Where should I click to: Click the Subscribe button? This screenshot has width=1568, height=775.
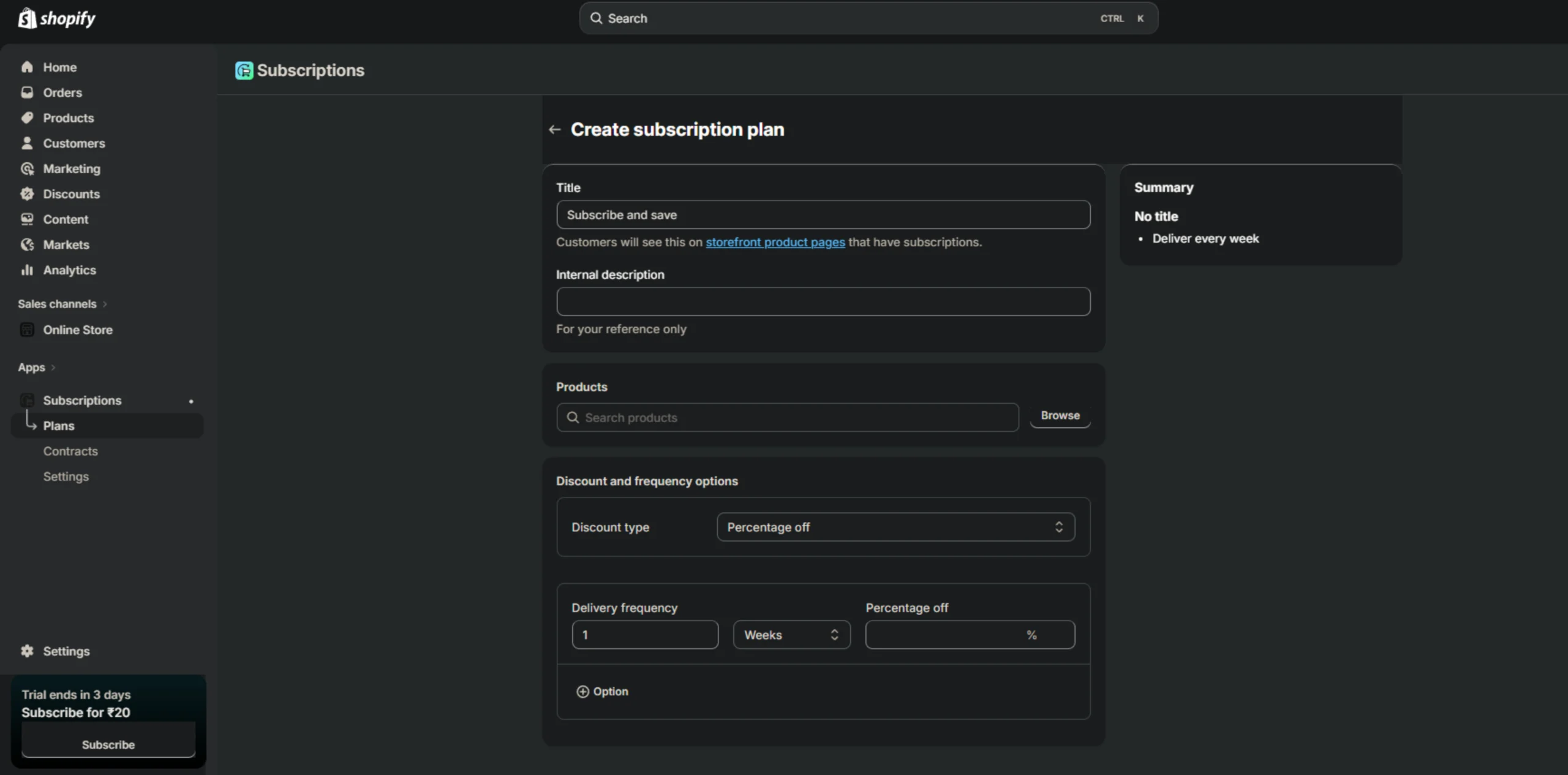coord(108,744)
